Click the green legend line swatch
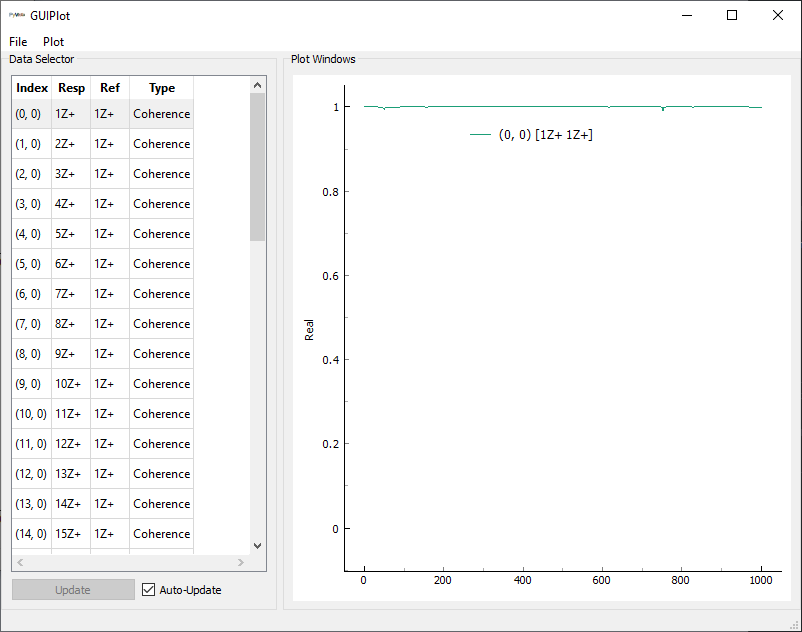Viewport: 802px width, 632px height. point(480,134)
